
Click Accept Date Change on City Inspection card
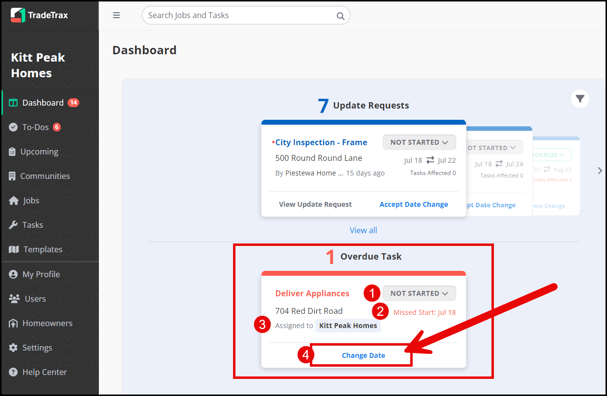point(413,204)
